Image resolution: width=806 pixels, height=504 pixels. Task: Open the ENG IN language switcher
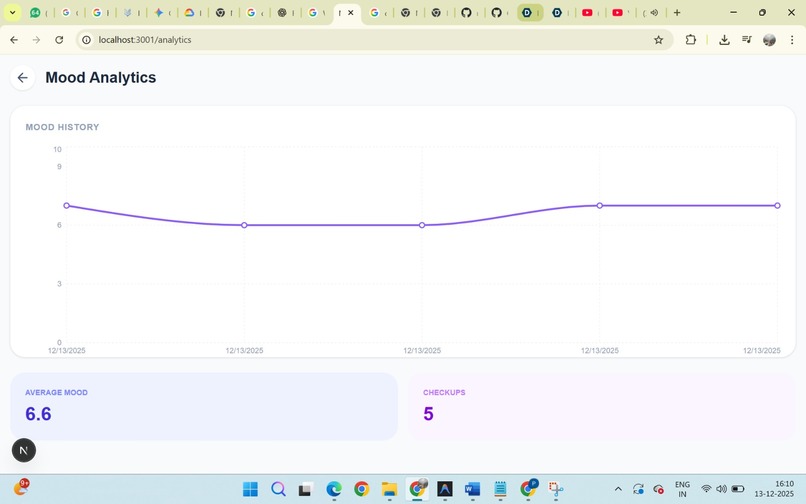(x=682, y=489)
